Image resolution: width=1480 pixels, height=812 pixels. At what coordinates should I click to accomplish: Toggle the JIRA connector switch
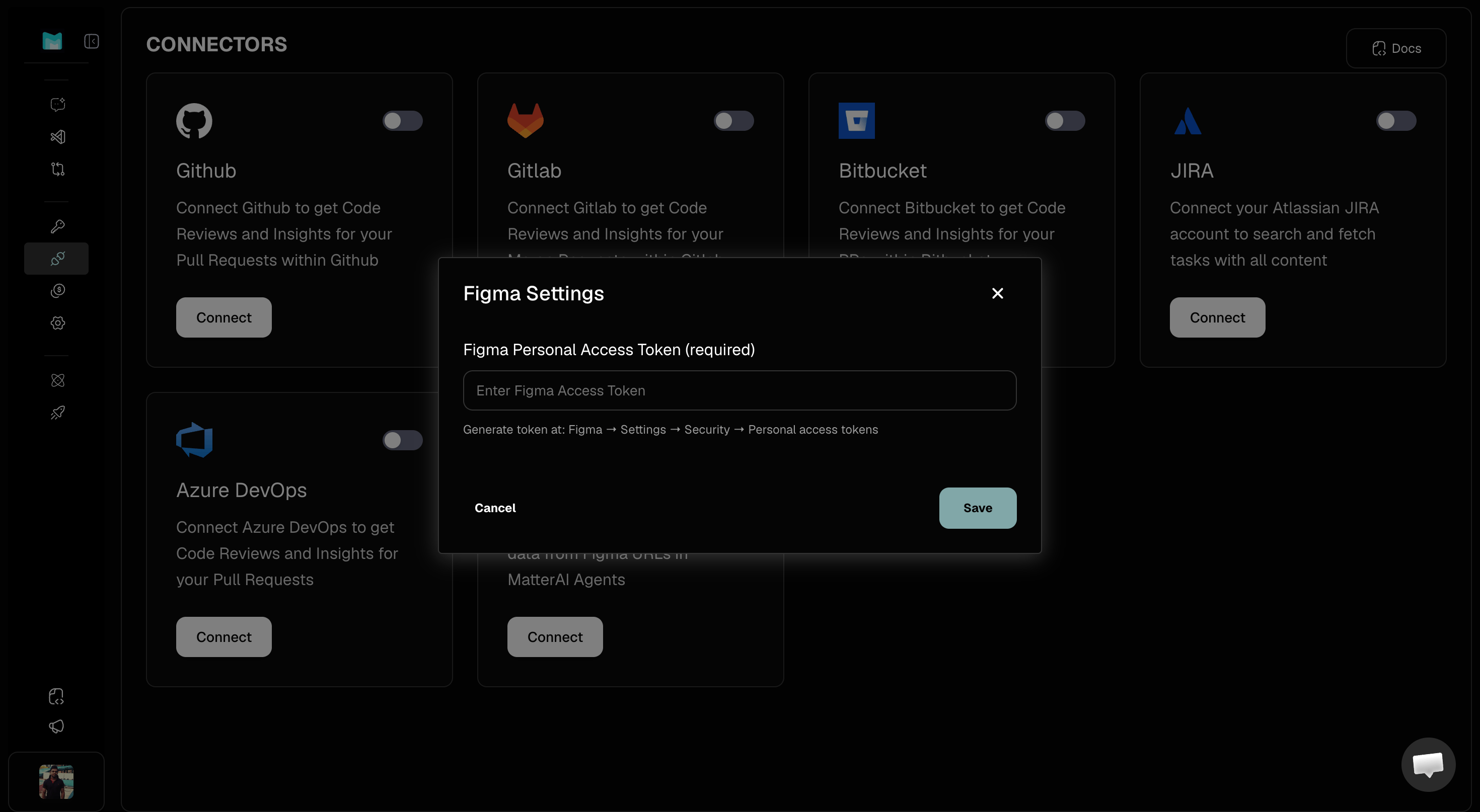(x=1396, y=121)
